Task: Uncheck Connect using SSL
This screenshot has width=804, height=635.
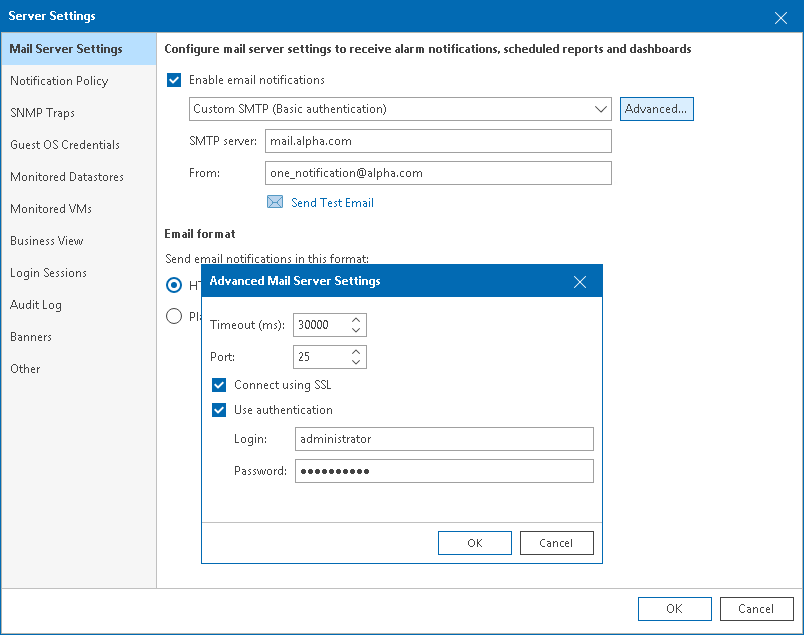Action: pos(219,384)
